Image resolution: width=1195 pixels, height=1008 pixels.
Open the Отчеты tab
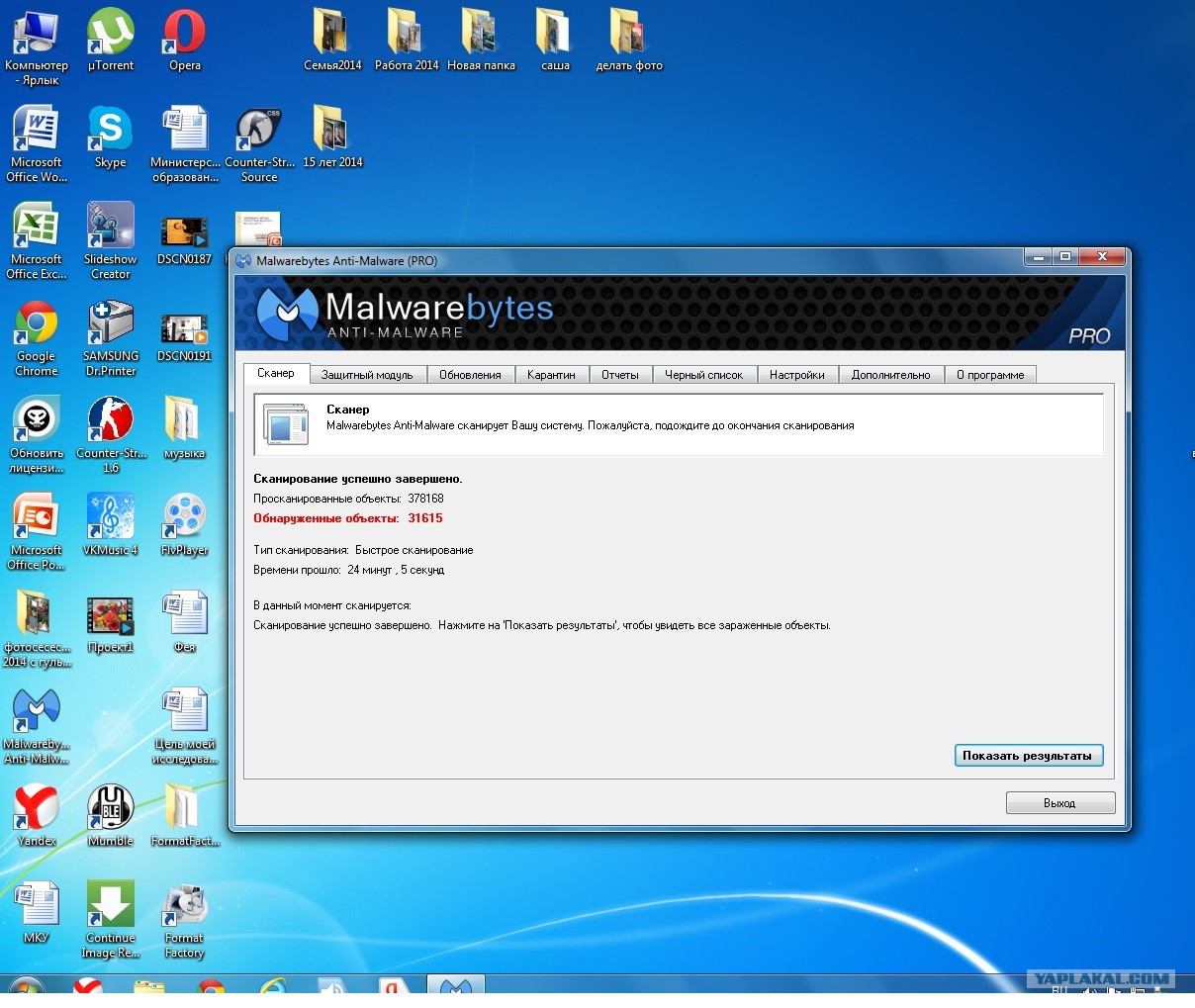tap(620, 375)
